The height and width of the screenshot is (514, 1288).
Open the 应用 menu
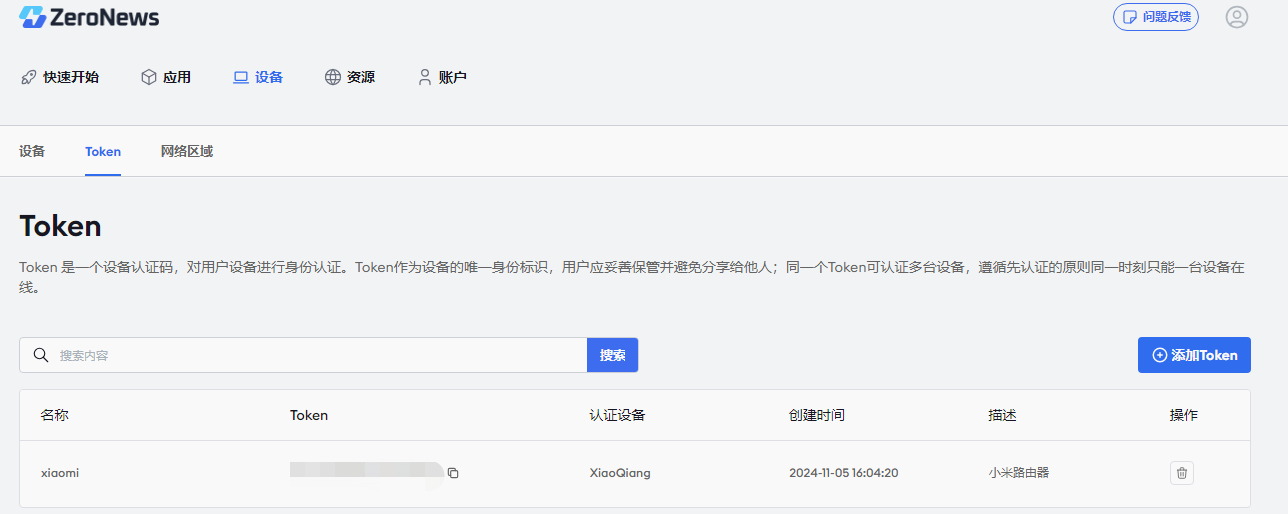pyautogui.click(x=166, y=77)
